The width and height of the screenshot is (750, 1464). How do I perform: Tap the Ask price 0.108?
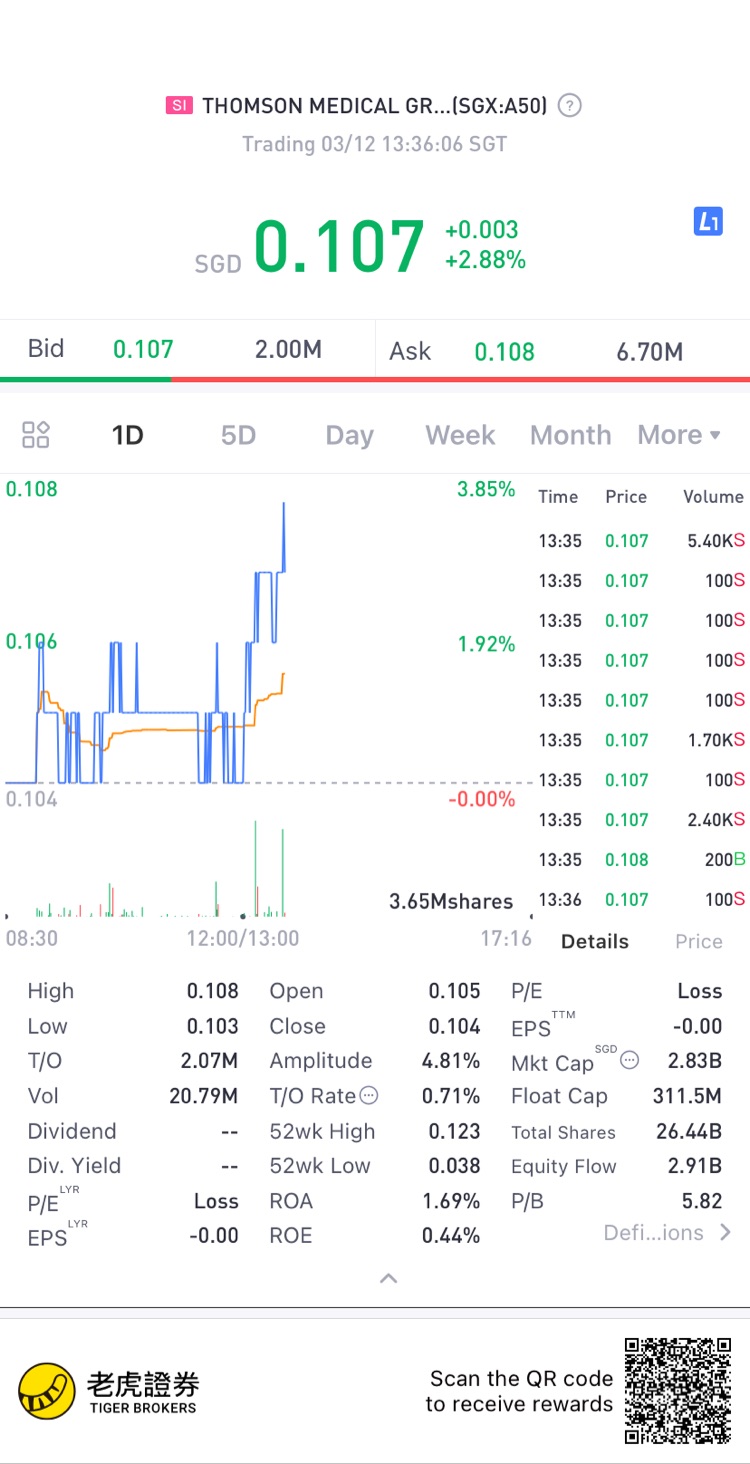click(504, 351)
